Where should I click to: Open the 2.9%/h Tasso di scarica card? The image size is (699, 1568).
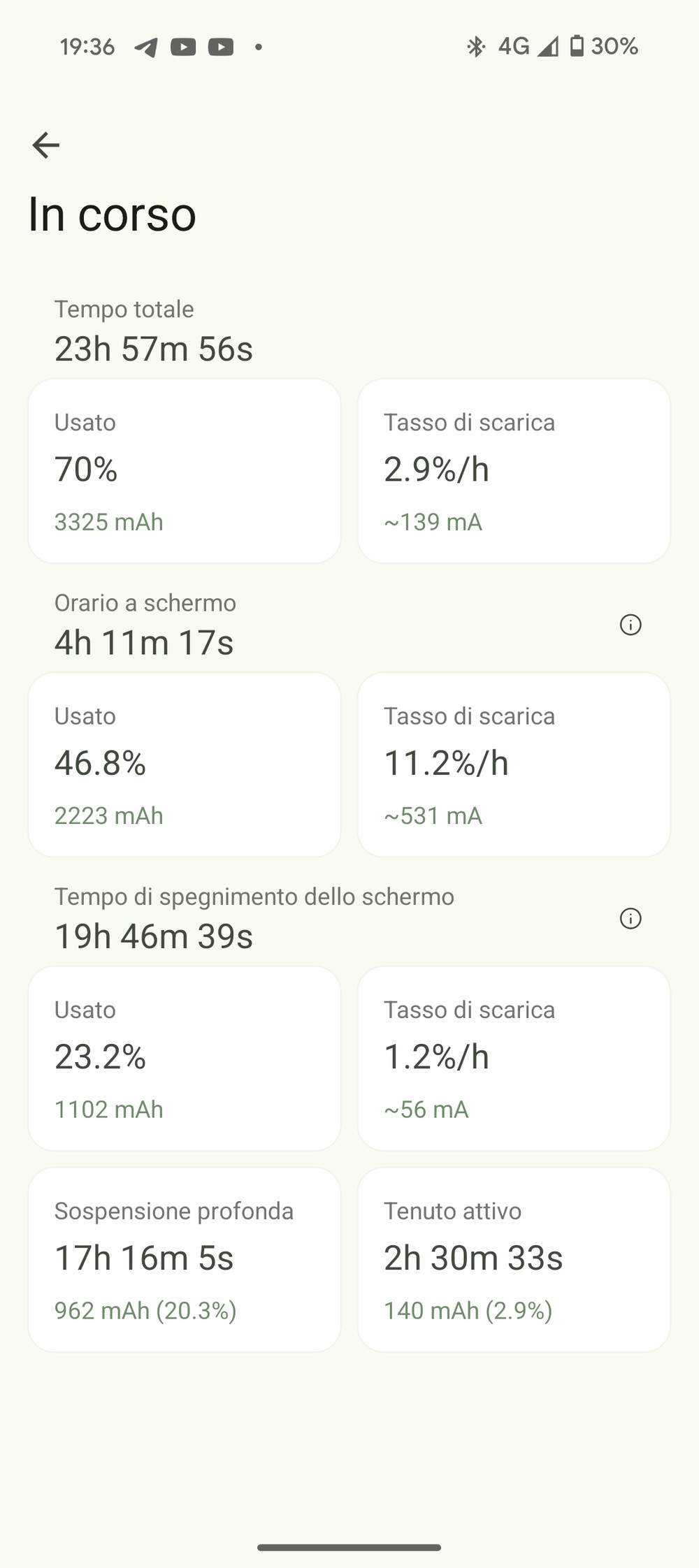pyautogui.click(x=514, y=471)
